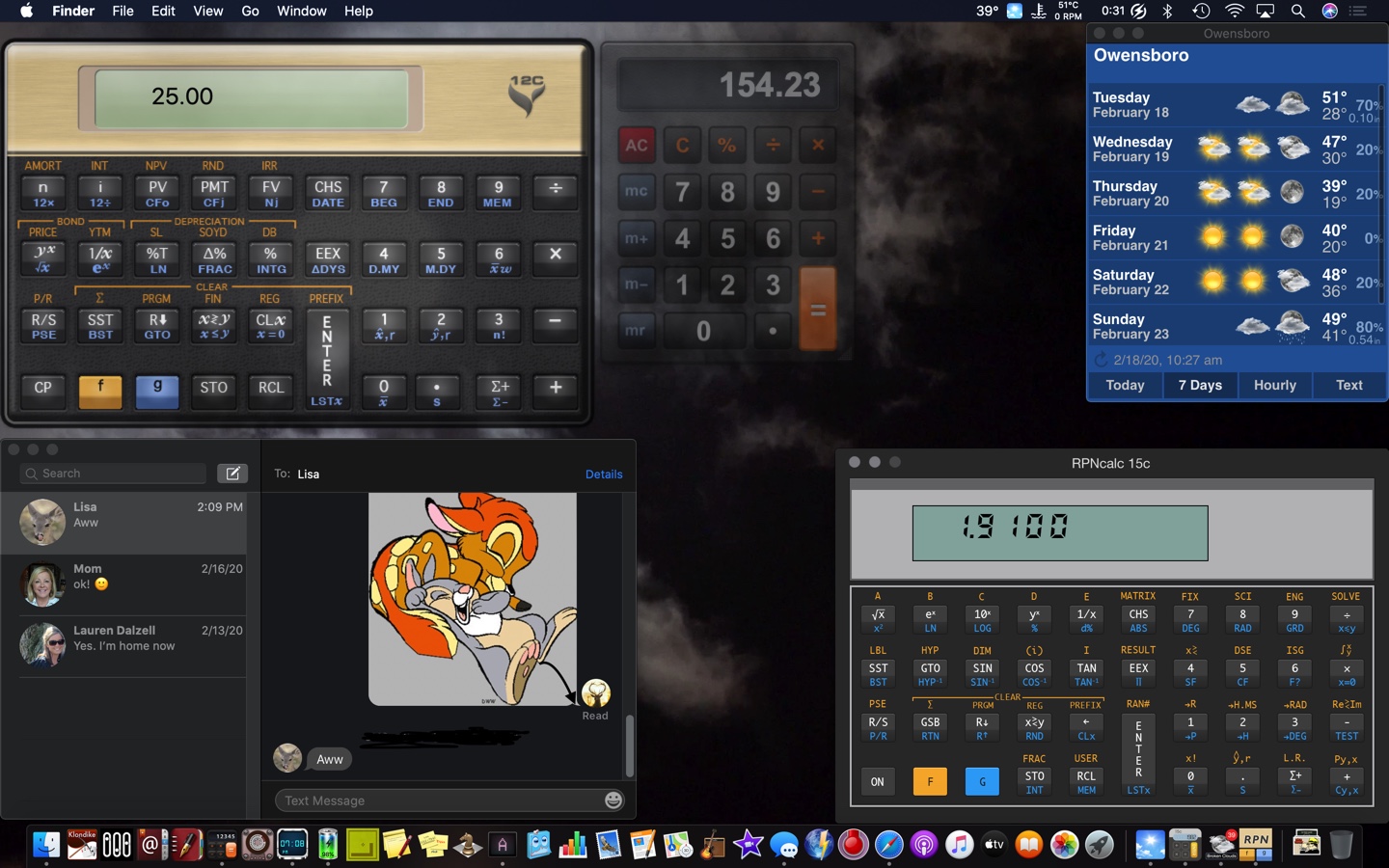The width and height of the screenshot is (1389, 868).
Task: Click the ON key in RPNcalc 15c
Action: click(877, 781)
